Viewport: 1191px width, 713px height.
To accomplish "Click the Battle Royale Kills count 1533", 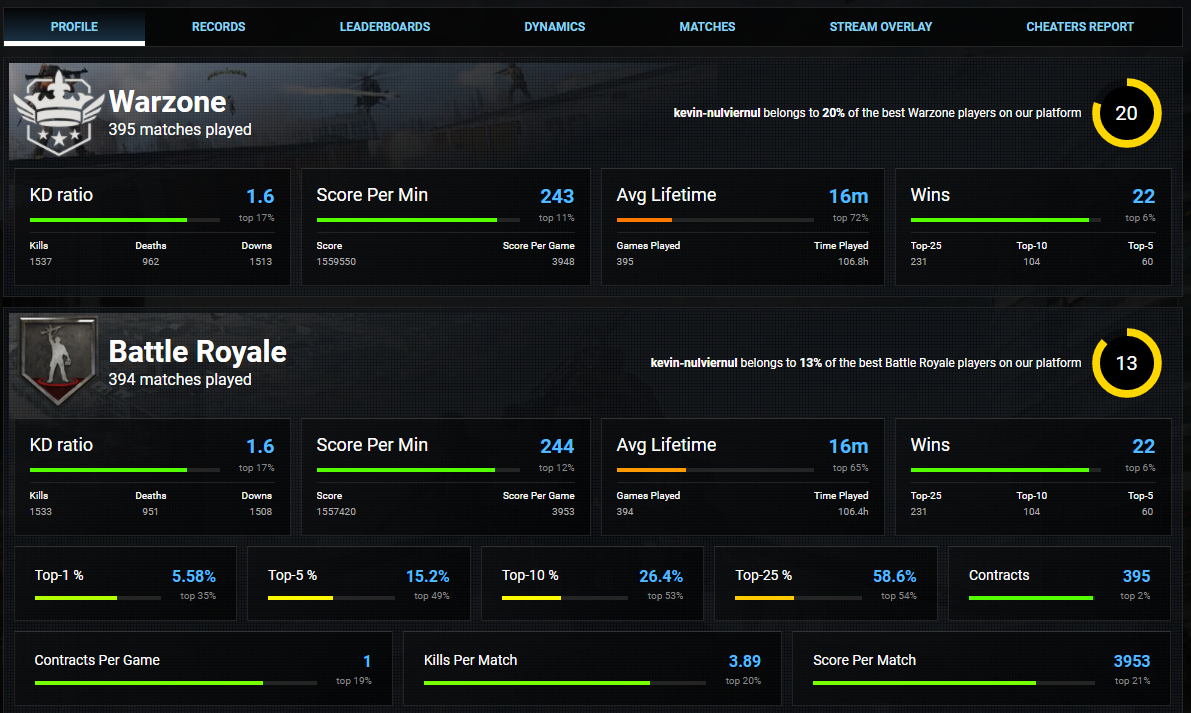I will pyautogui.click(x=41, y=512).
